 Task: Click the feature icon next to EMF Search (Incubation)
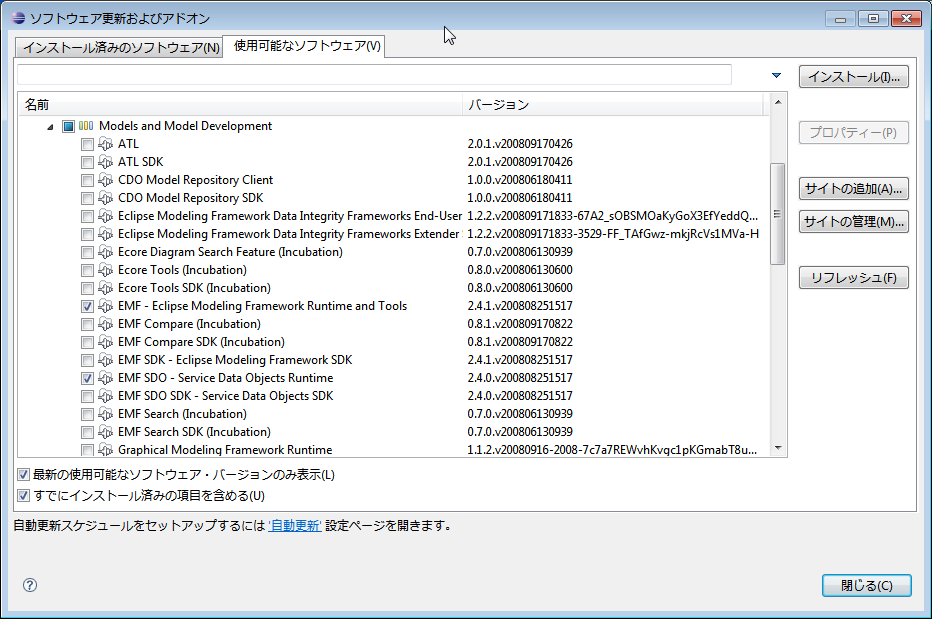[x=105, y=414]
